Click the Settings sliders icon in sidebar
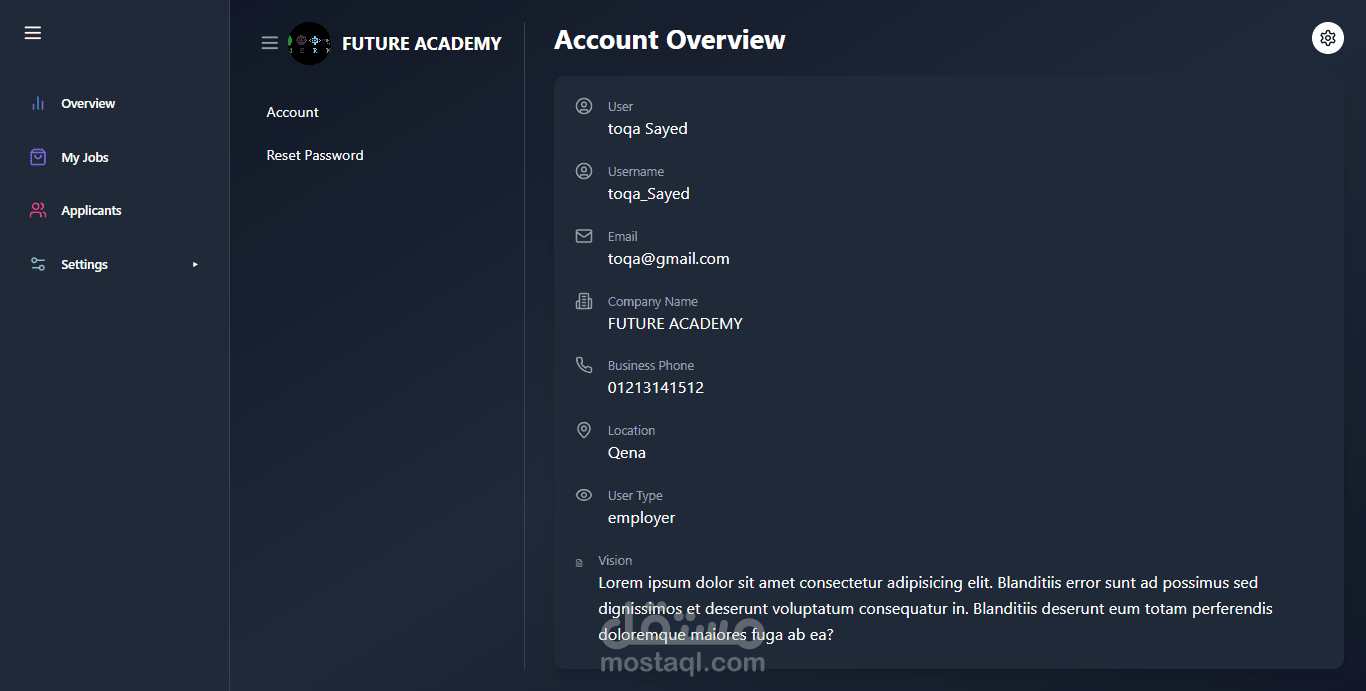Viewport: 1366px width, 691px height. click(x=38, y=264)
